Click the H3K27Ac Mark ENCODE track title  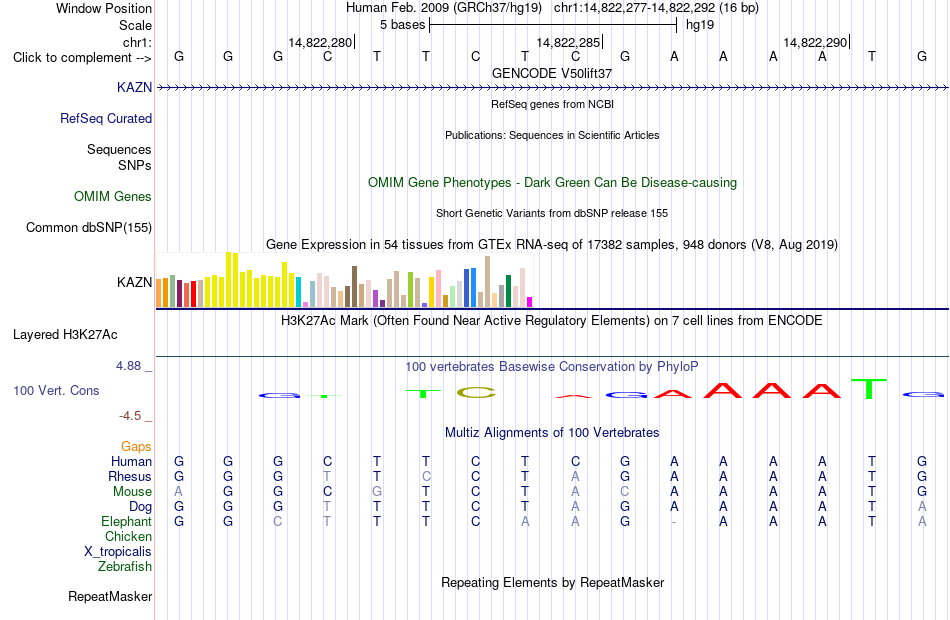(552, 321)
